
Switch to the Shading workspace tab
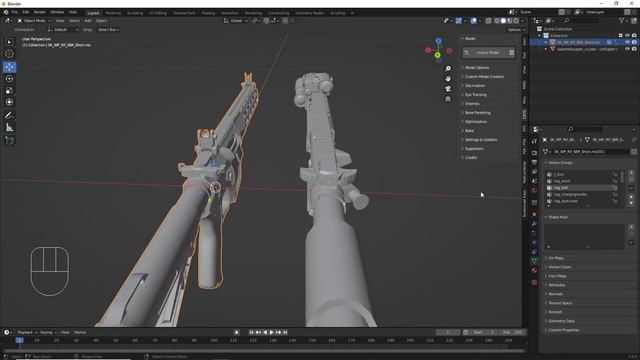click(208, 13)
